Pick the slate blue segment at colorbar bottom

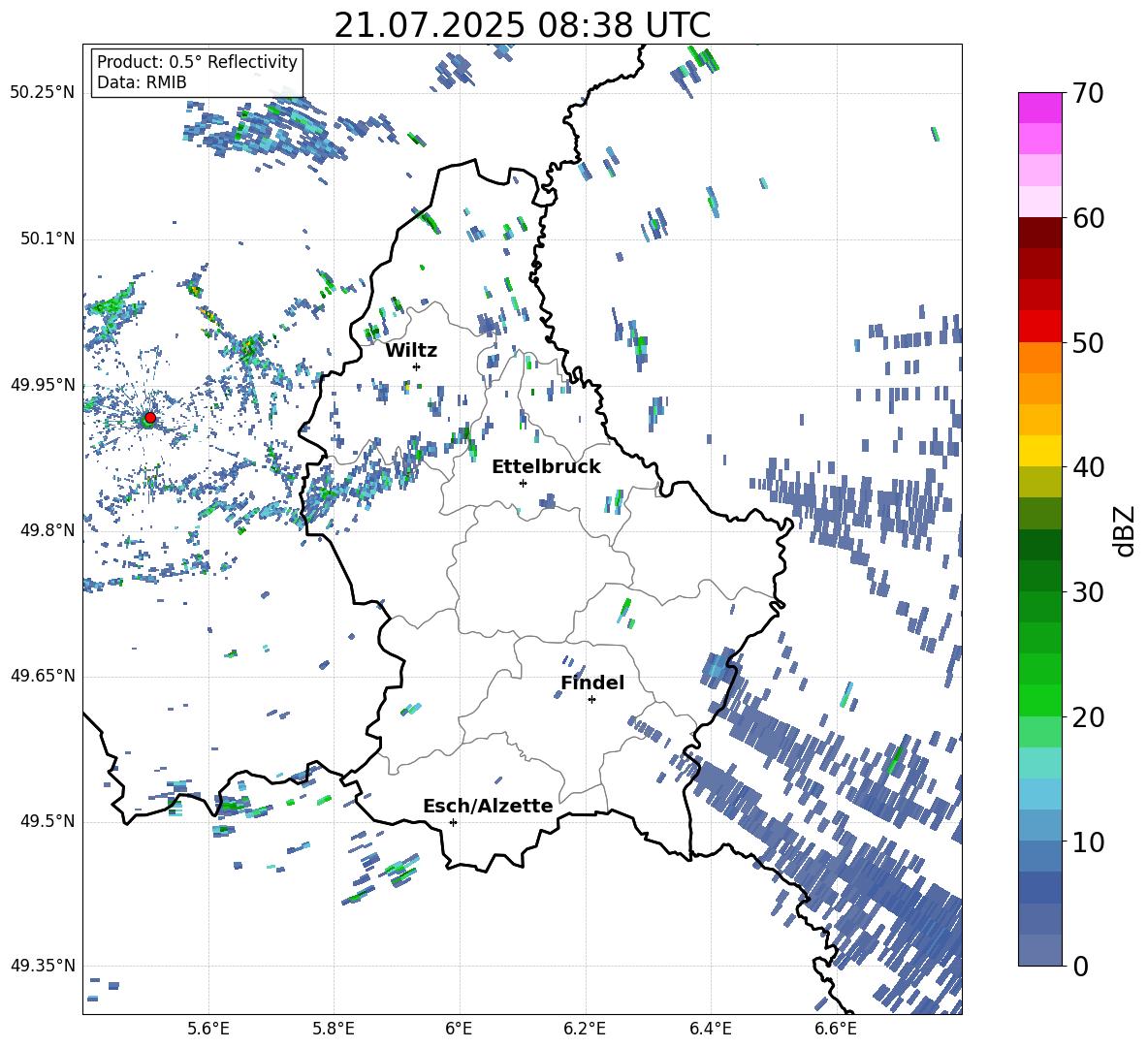[1040, 950]
